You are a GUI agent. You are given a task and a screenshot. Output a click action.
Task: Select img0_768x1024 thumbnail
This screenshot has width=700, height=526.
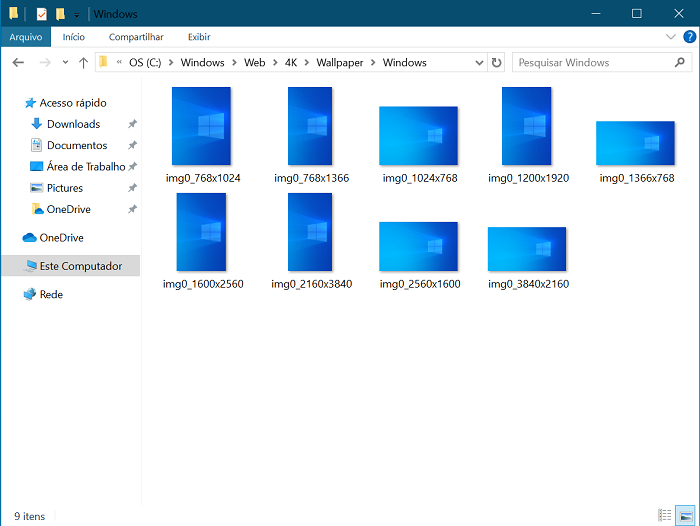pos(202,126)
